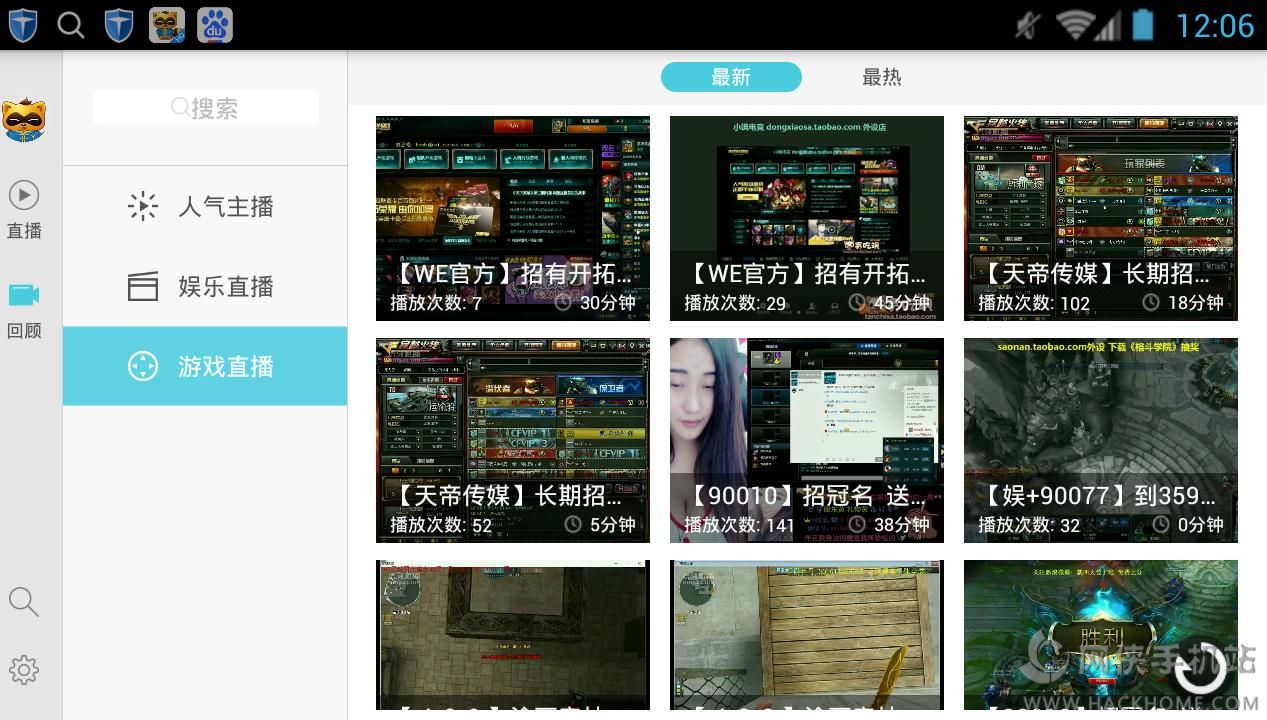Open the 直播 live play icon
The image size is (1267, 720).
pyautogui.click(x=24, y=194)
